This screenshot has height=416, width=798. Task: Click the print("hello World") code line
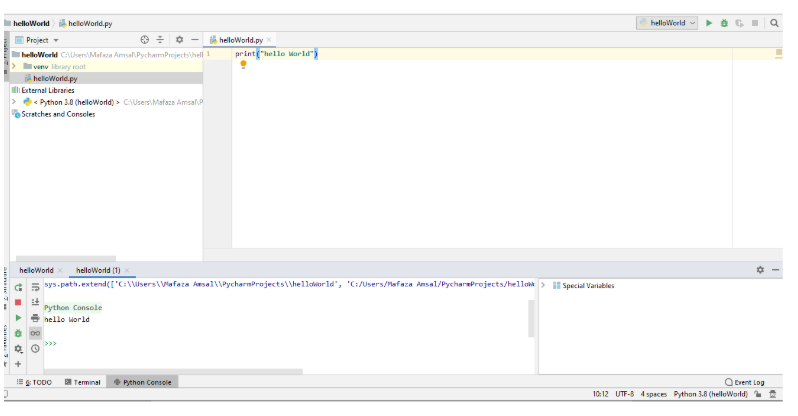[x=276, y=53]
